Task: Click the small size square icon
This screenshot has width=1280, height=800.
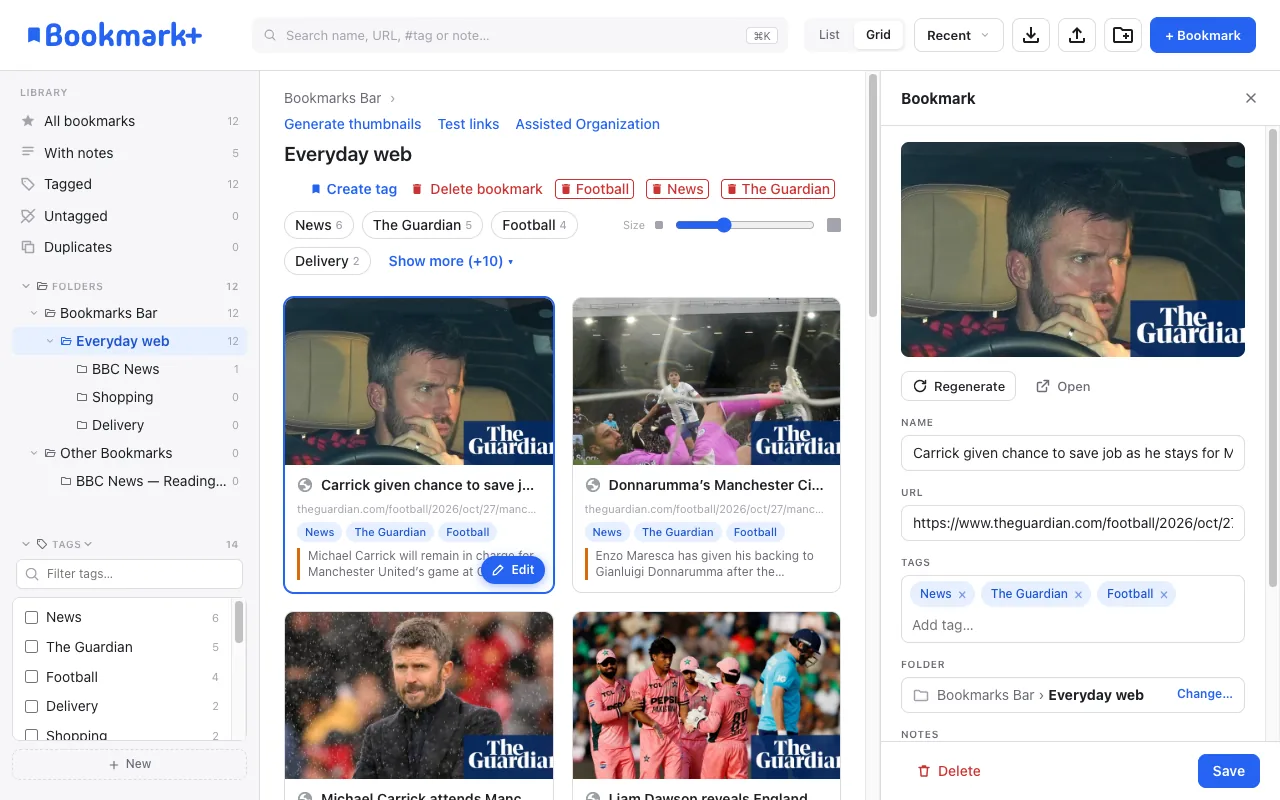Action: (x=658, y=225)
